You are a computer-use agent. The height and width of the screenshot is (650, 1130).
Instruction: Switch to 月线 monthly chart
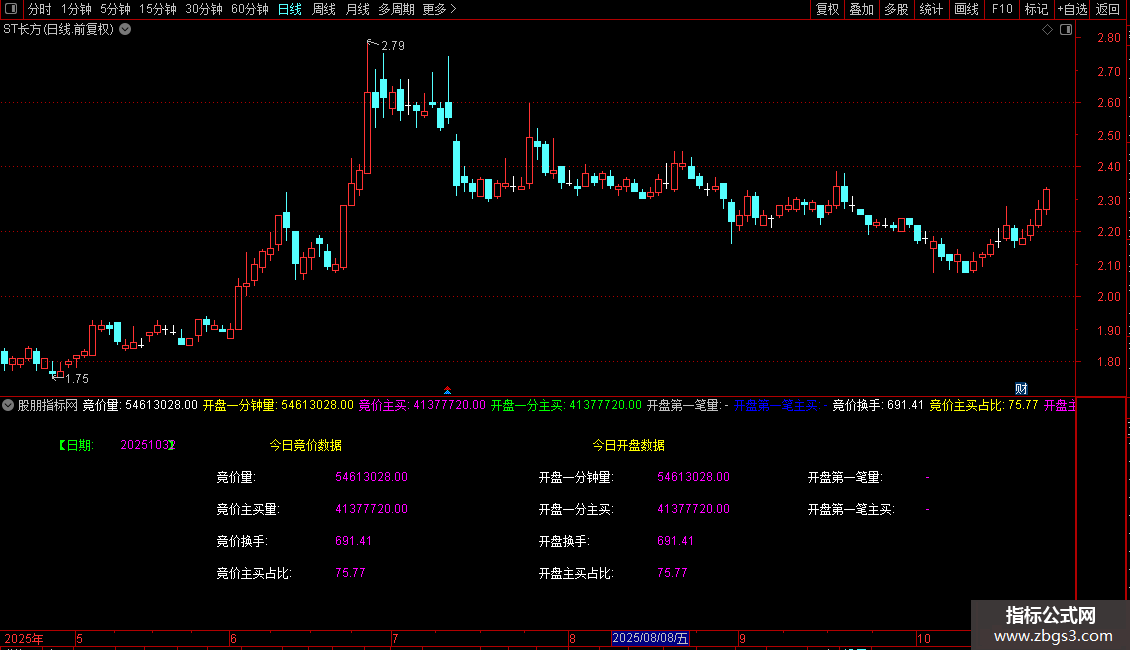click(357, 9)
